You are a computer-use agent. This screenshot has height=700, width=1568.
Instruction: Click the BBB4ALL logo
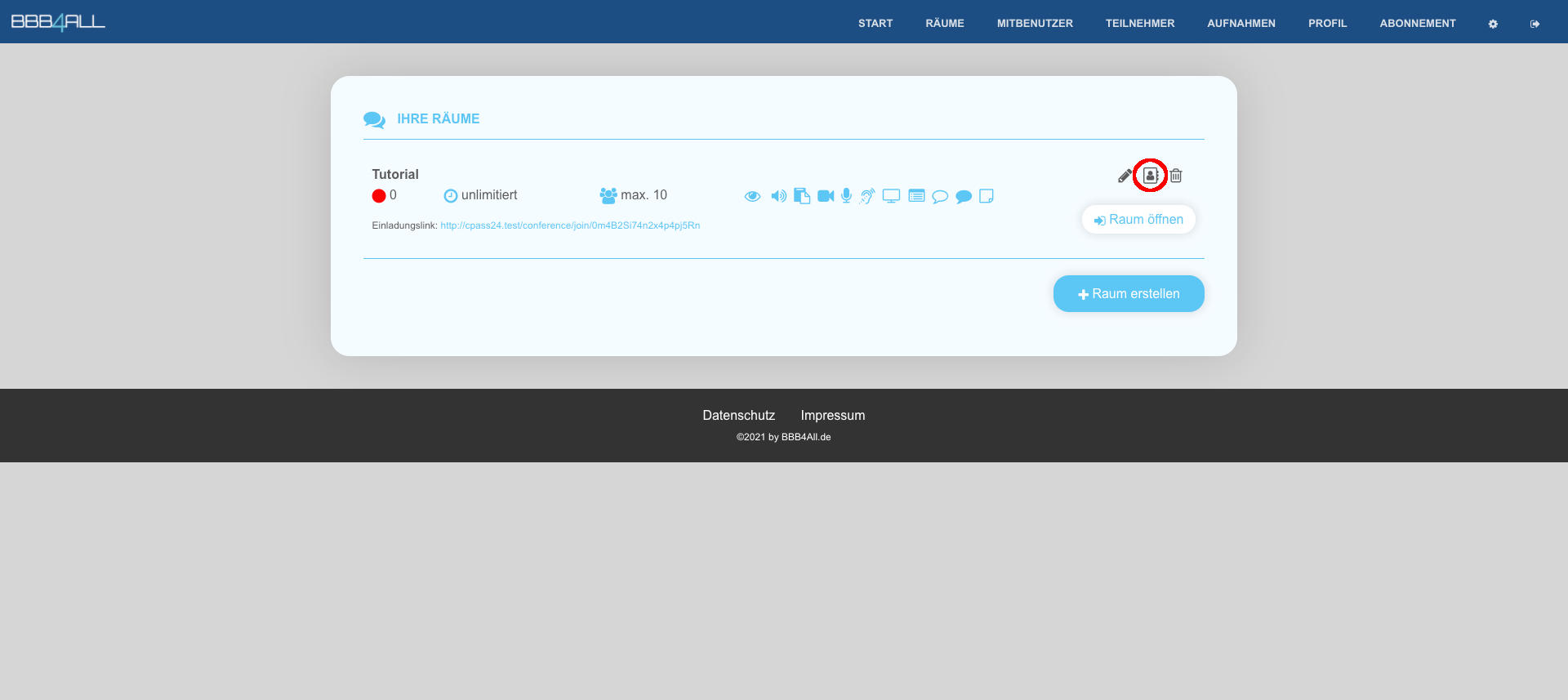coord(58,22)
